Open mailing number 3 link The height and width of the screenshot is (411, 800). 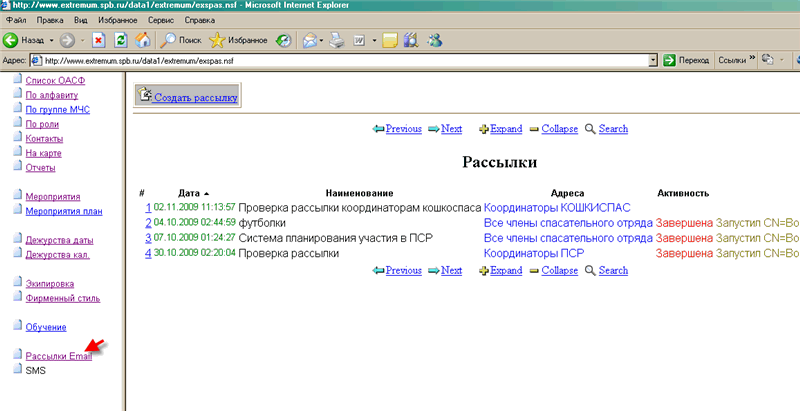point(148,238)
